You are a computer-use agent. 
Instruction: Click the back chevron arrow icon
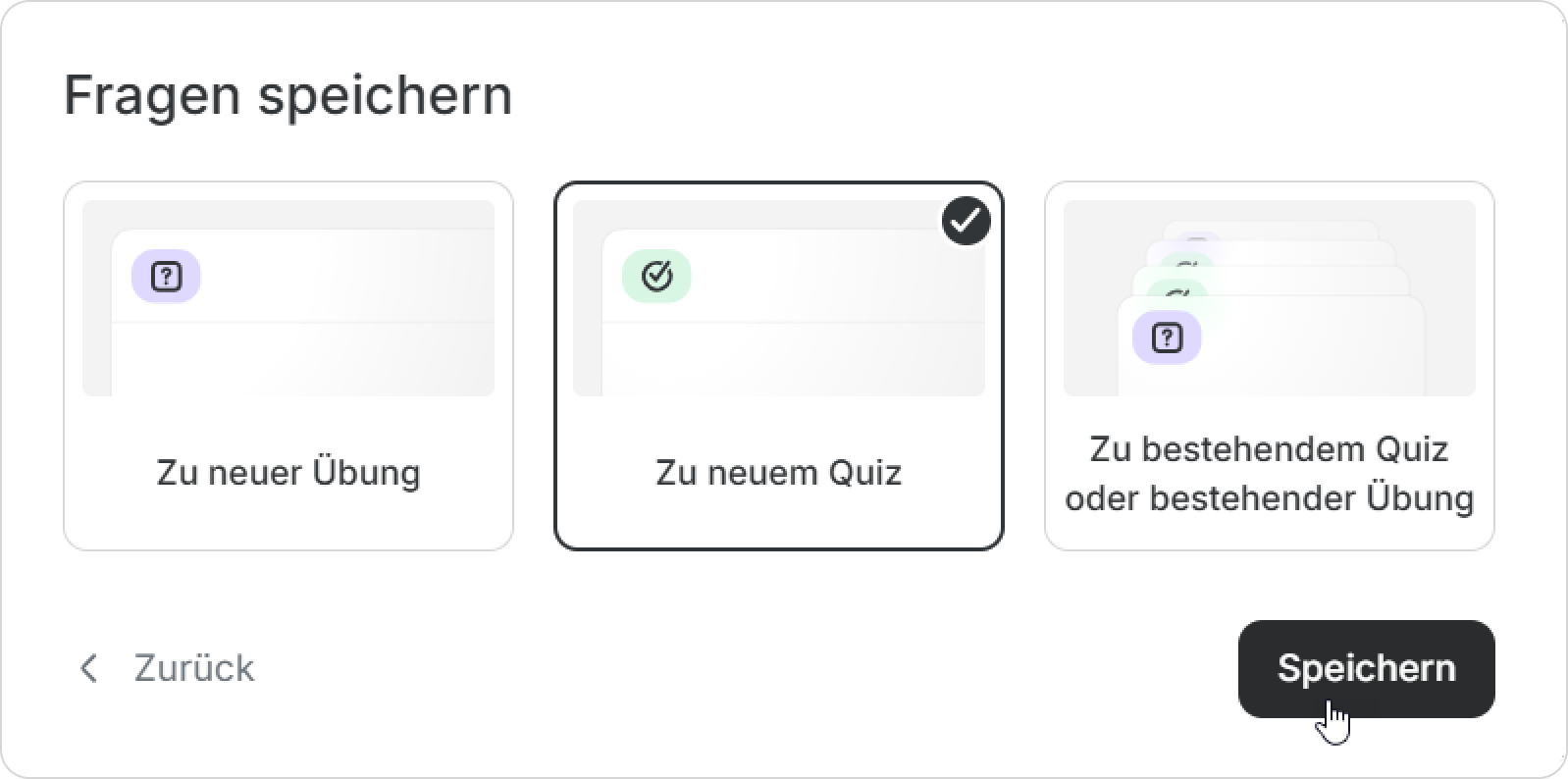click(x=89, y=668)
